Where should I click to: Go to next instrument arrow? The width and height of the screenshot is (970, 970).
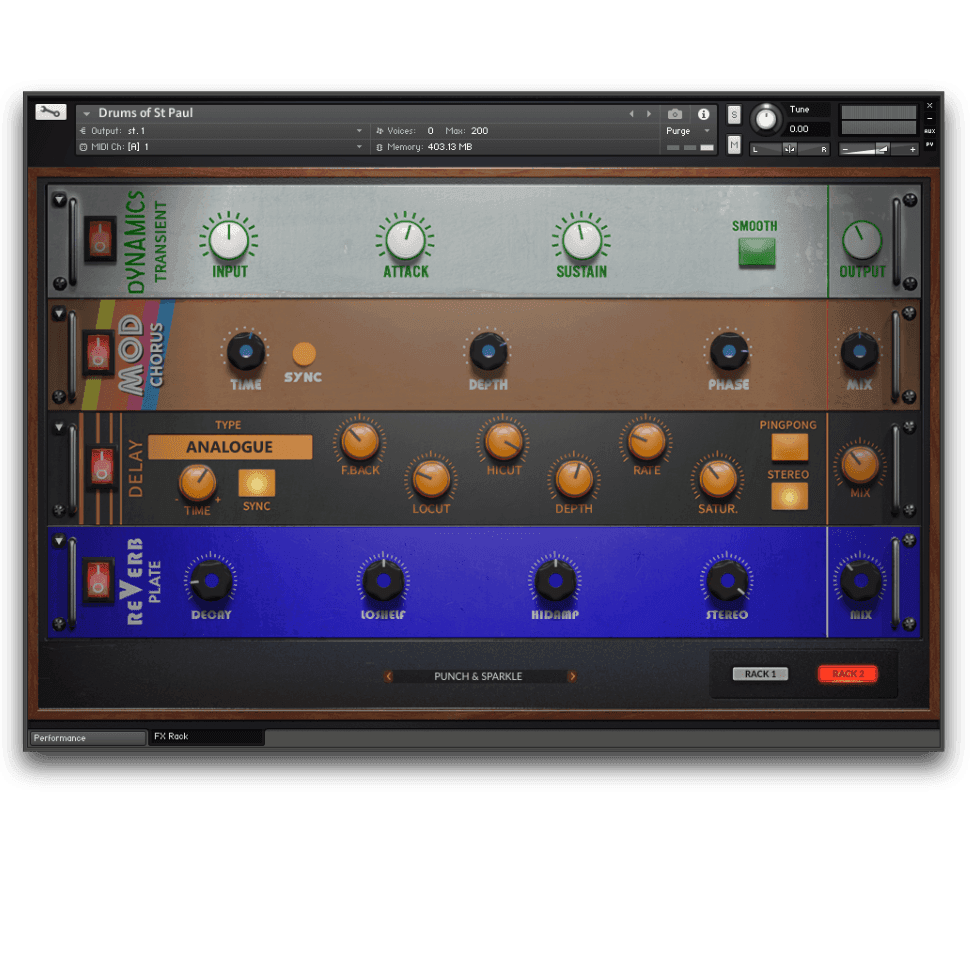pyautogui.click(x=649, y=114)
